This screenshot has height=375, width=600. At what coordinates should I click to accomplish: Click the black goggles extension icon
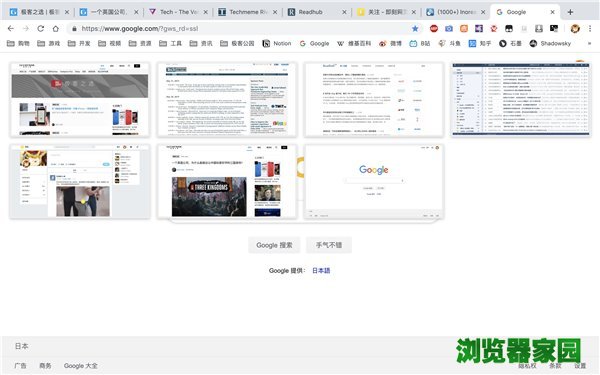coord(509,28)
